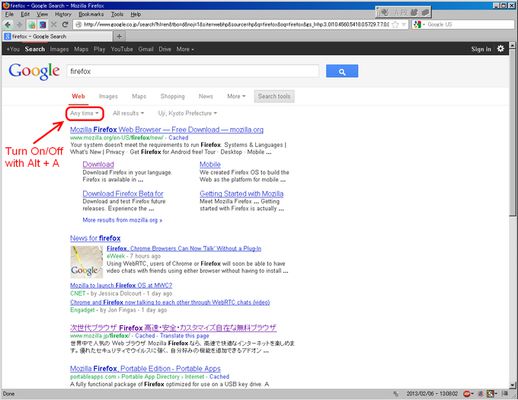Click the third icon in floating toolbar

point(414,12)
